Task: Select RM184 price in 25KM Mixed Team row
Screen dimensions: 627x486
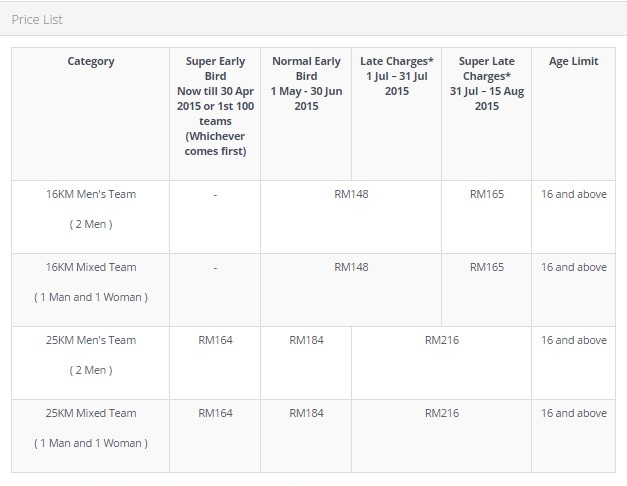Action: pos(306,413)
